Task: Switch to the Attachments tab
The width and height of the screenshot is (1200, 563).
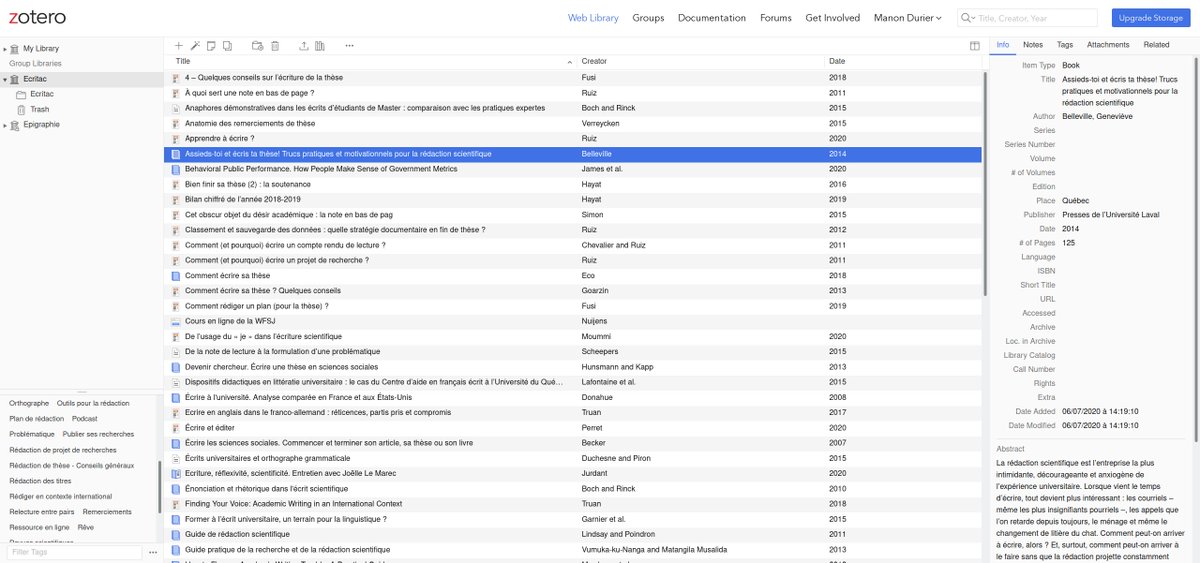Action: click(x=1108, y=45)
